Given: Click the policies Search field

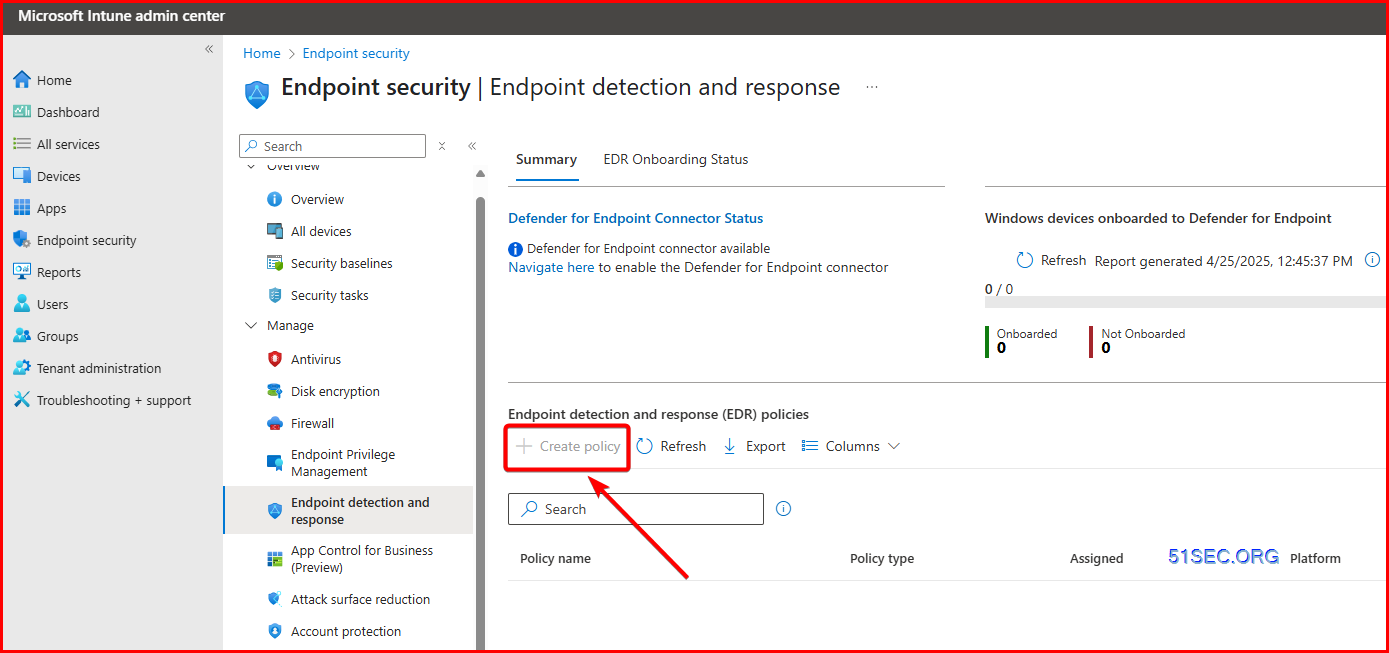Looking at the screenshot, I should tap(636, 509).
